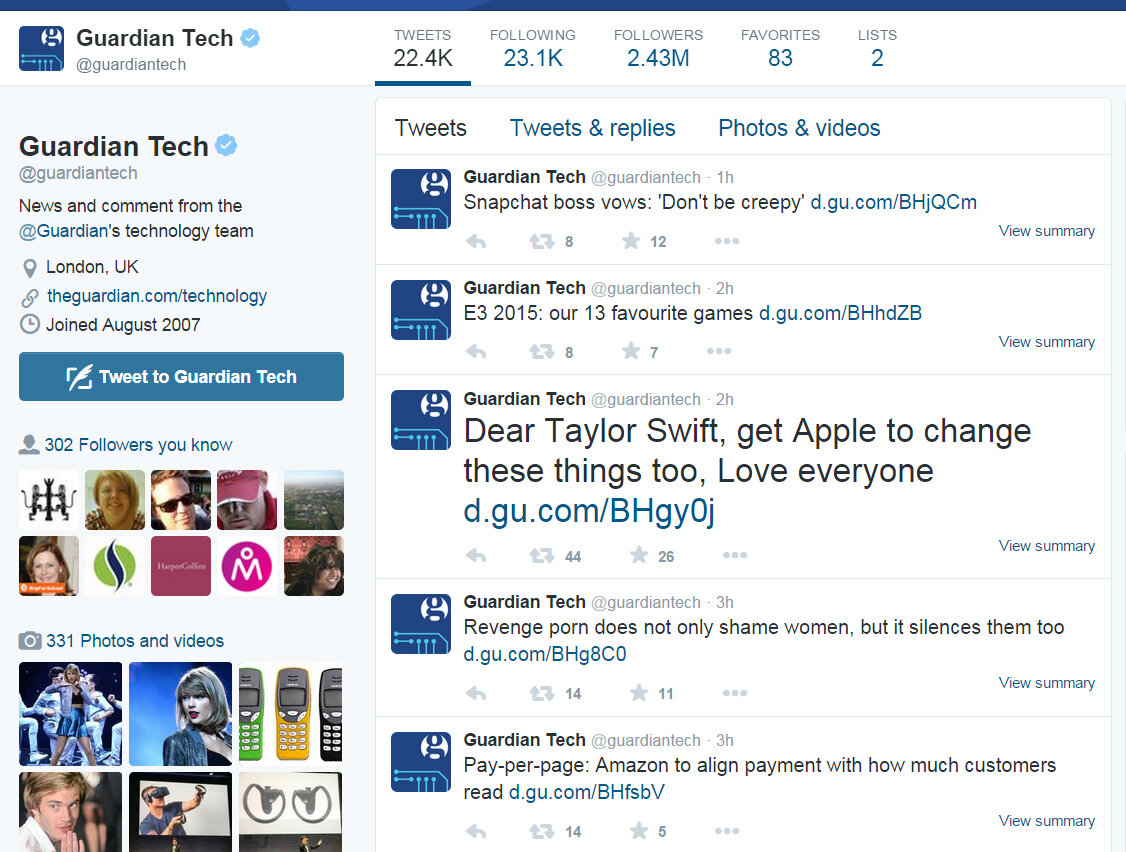Open more options on Taylor Swift tweet
The height and width of the screenshot is (852, 1126).
(735, 555)
